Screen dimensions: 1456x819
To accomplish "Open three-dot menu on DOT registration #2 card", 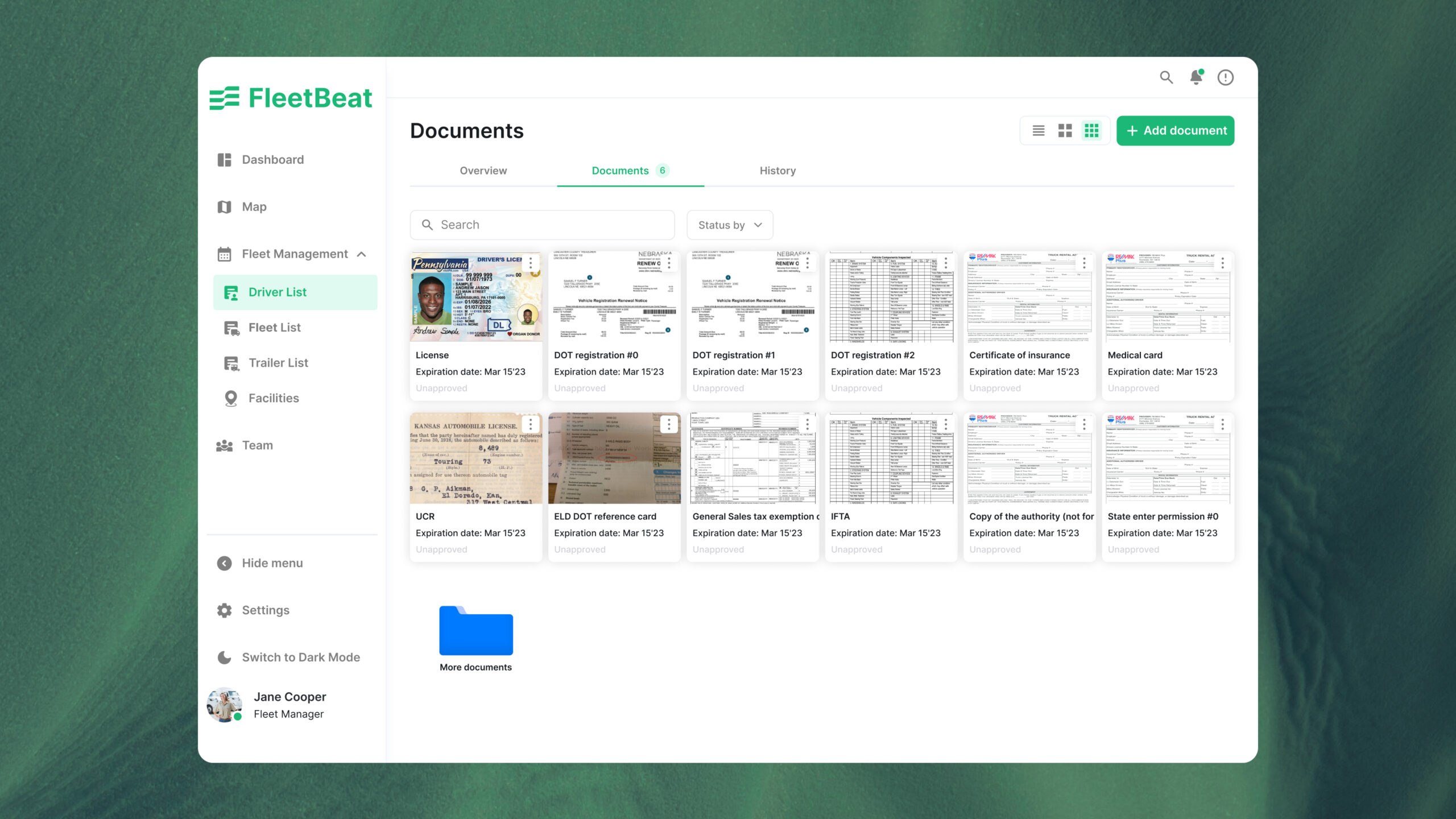I will (x=946, y=263).
